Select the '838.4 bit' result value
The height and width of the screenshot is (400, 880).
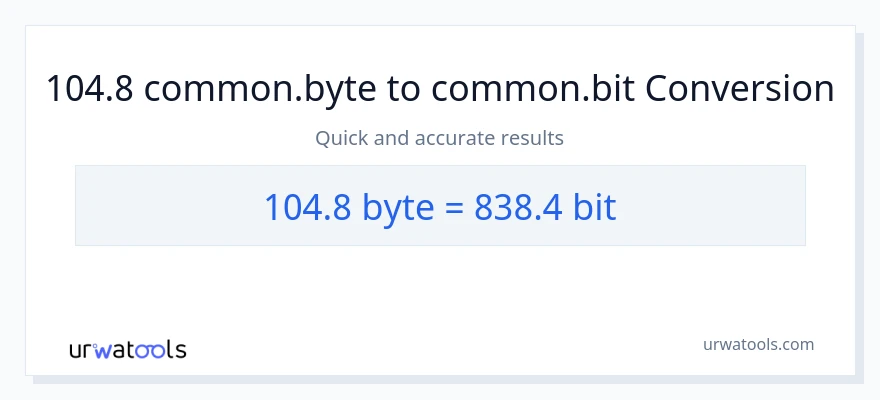coord(545,206)
